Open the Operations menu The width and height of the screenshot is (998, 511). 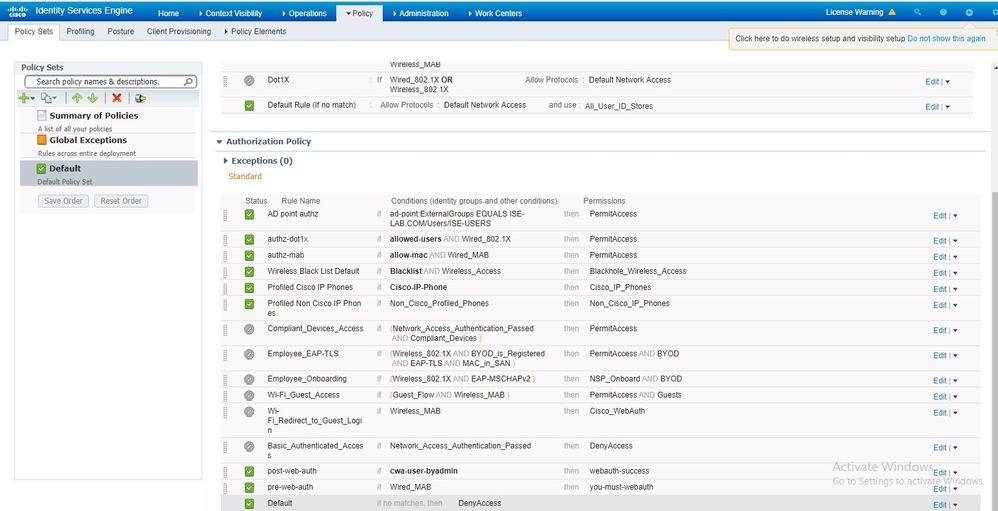coord(304,13)
